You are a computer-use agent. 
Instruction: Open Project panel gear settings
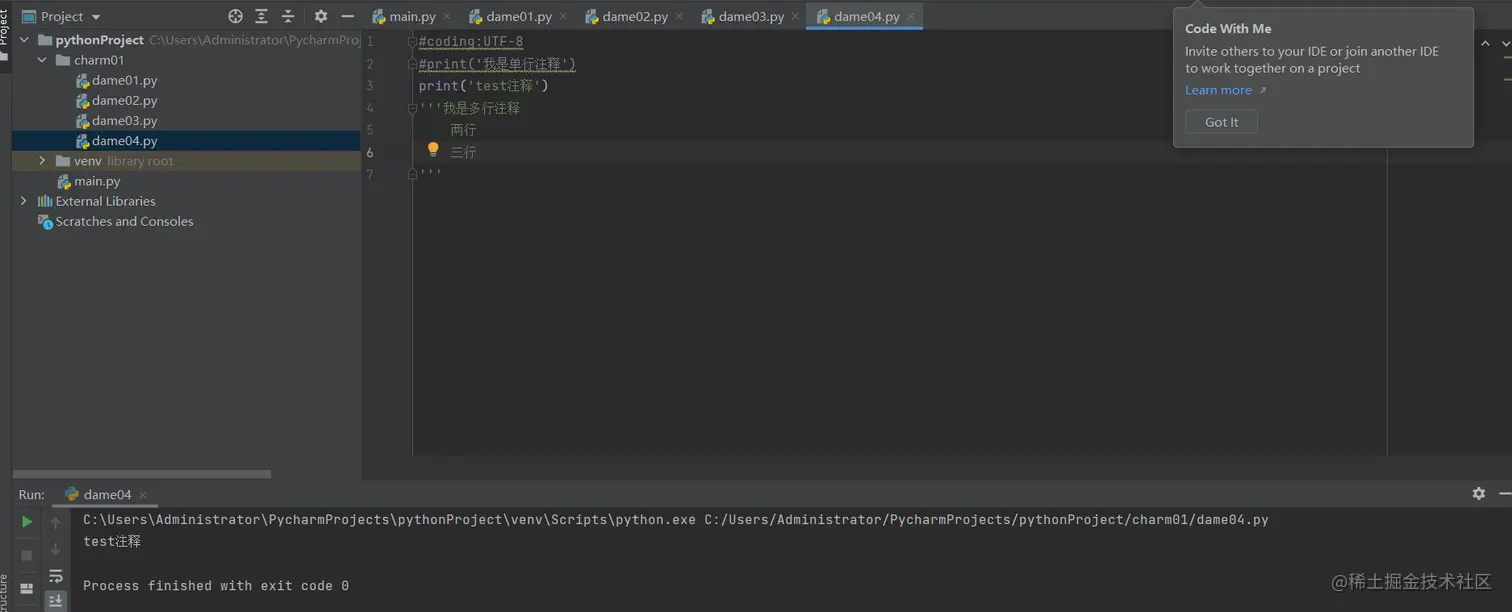click(x=320, y=16)
